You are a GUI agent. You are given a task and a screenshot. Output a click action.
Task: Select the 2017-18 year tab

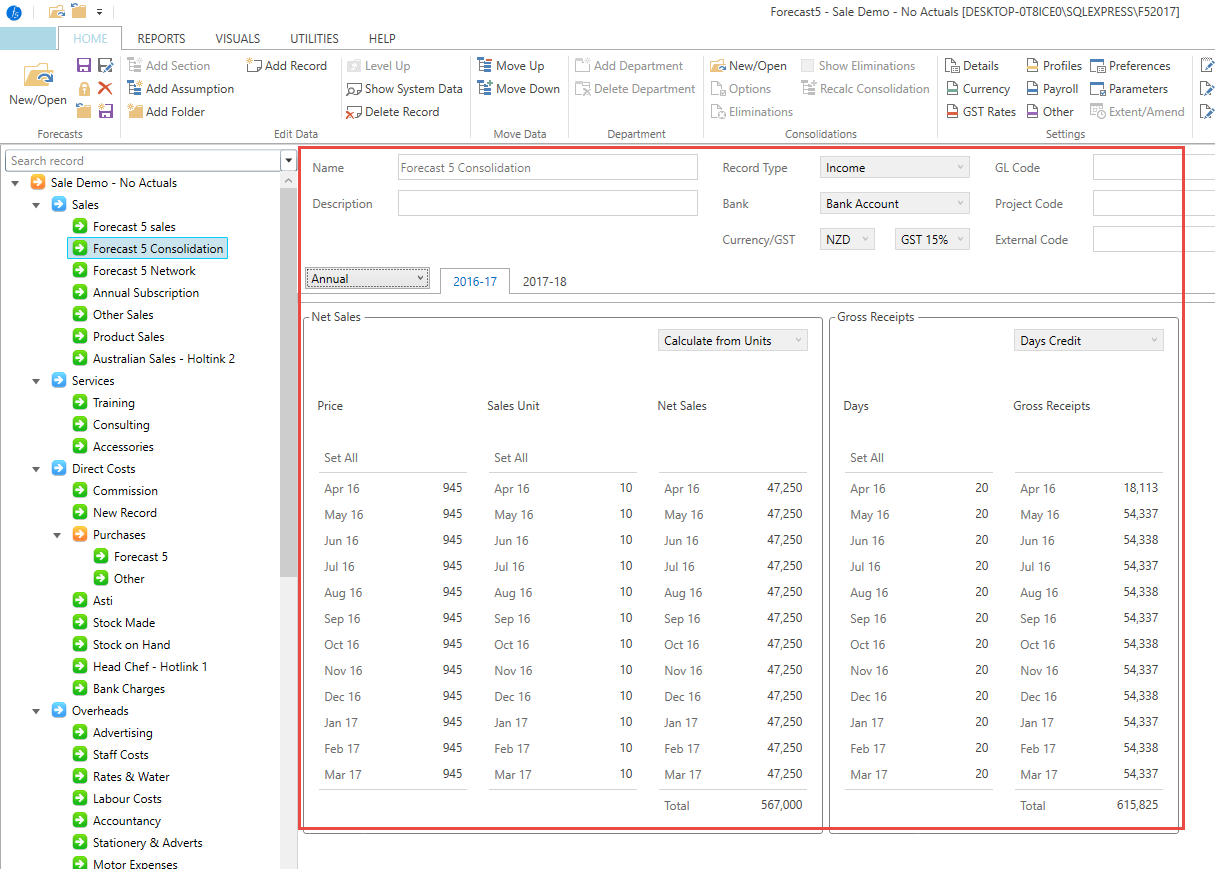pyautogui.click(x=544, y=281)
